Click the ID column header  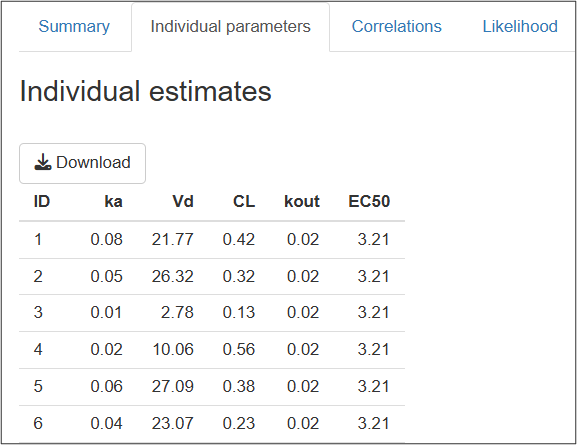pyautogui.click(x=42, y=201)
